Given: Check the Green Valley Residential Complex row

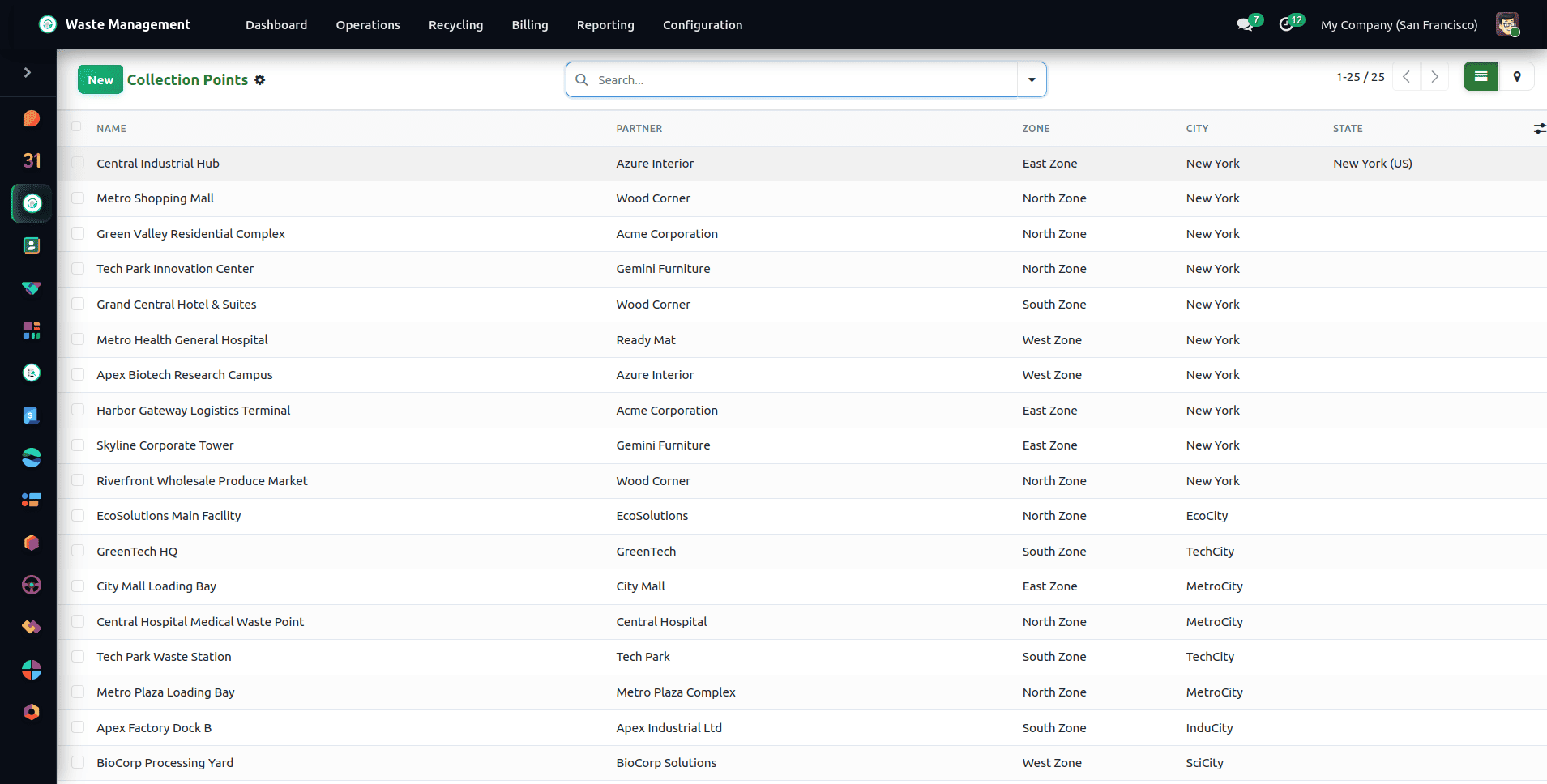Looking at the screenshot, I should tap(78, 233).
